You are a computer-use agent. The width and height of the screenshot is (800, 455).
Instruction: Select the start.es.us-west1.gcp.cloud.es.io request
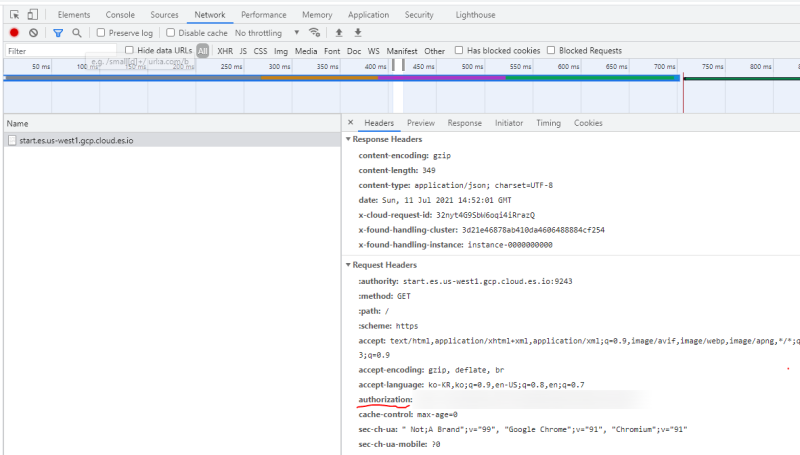[76, 141]
